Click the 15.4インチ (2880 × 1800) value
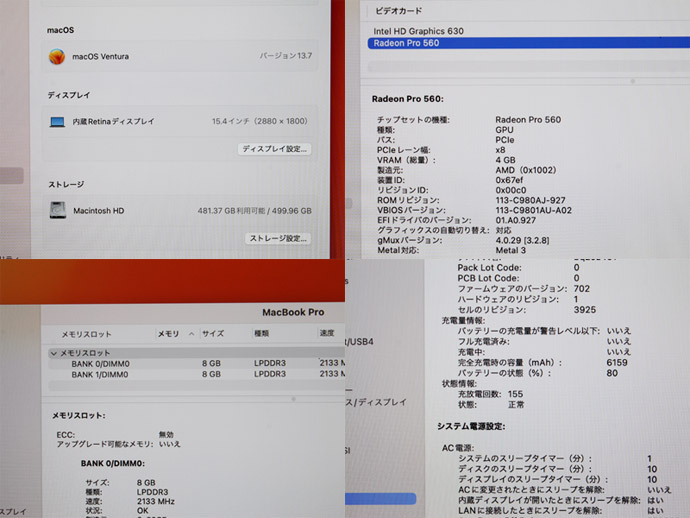This screenshot has height=518, width=690. [x=260, y=121]
